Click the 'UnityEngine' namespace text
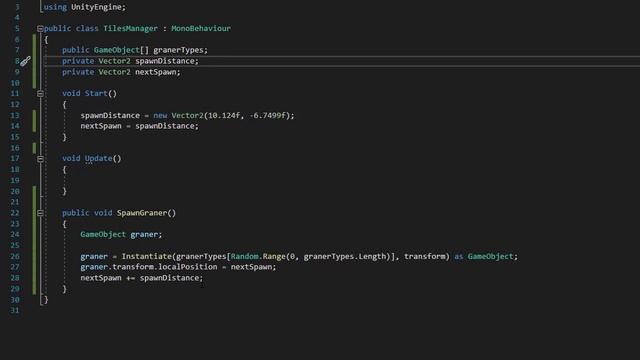Image resolution: width=640 pixels, height=360 pixels. (x=96, y=7)
